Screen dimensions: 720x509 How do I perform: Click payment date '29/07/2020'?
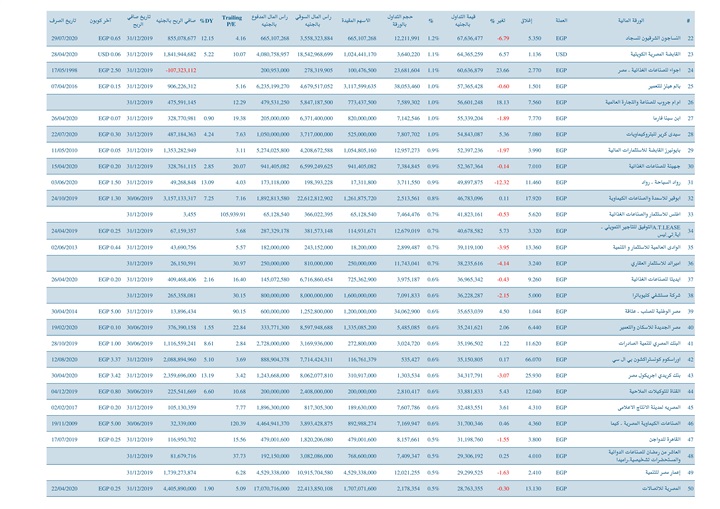[x=64, y=39]
